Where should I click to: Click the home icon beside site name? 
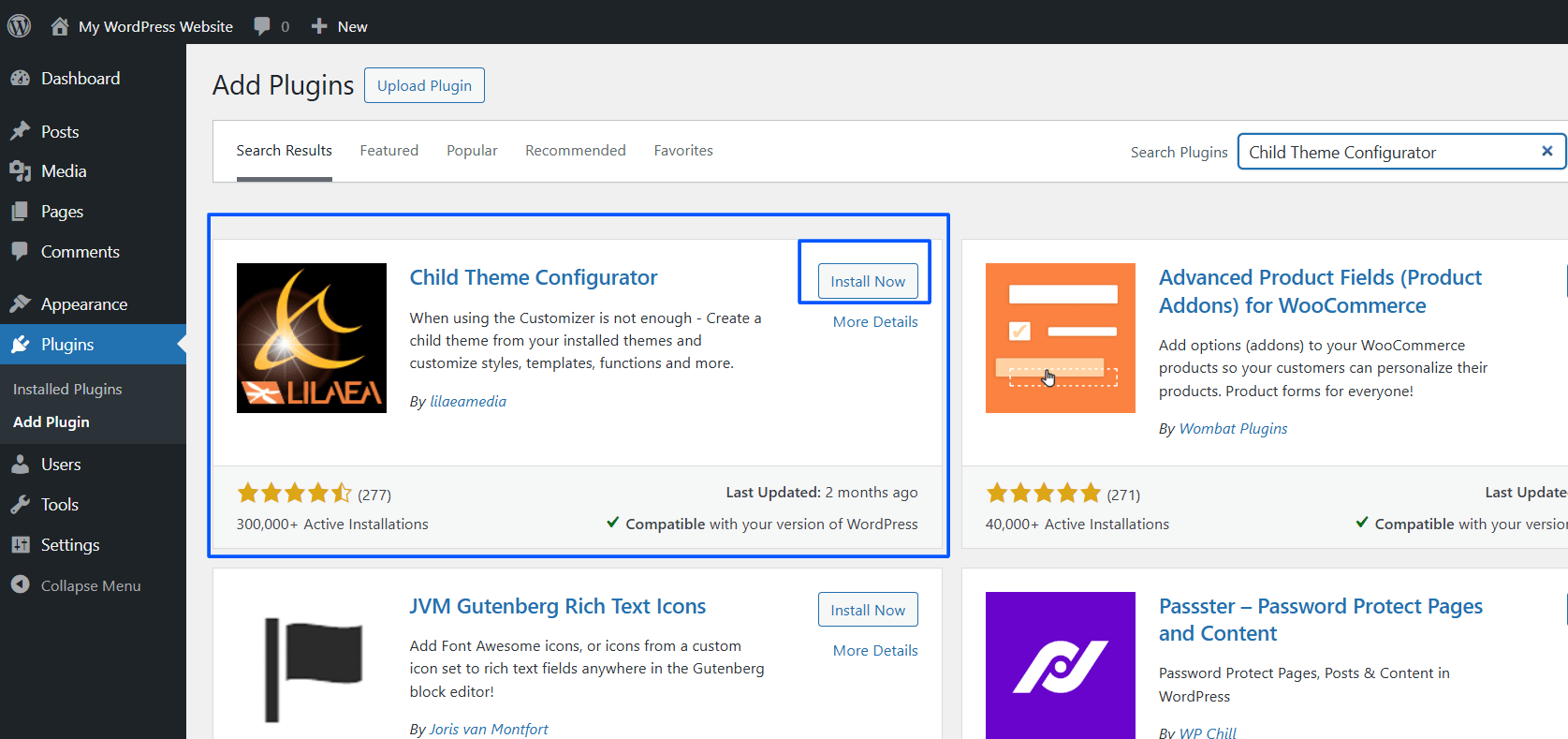[x=60, y=26]
